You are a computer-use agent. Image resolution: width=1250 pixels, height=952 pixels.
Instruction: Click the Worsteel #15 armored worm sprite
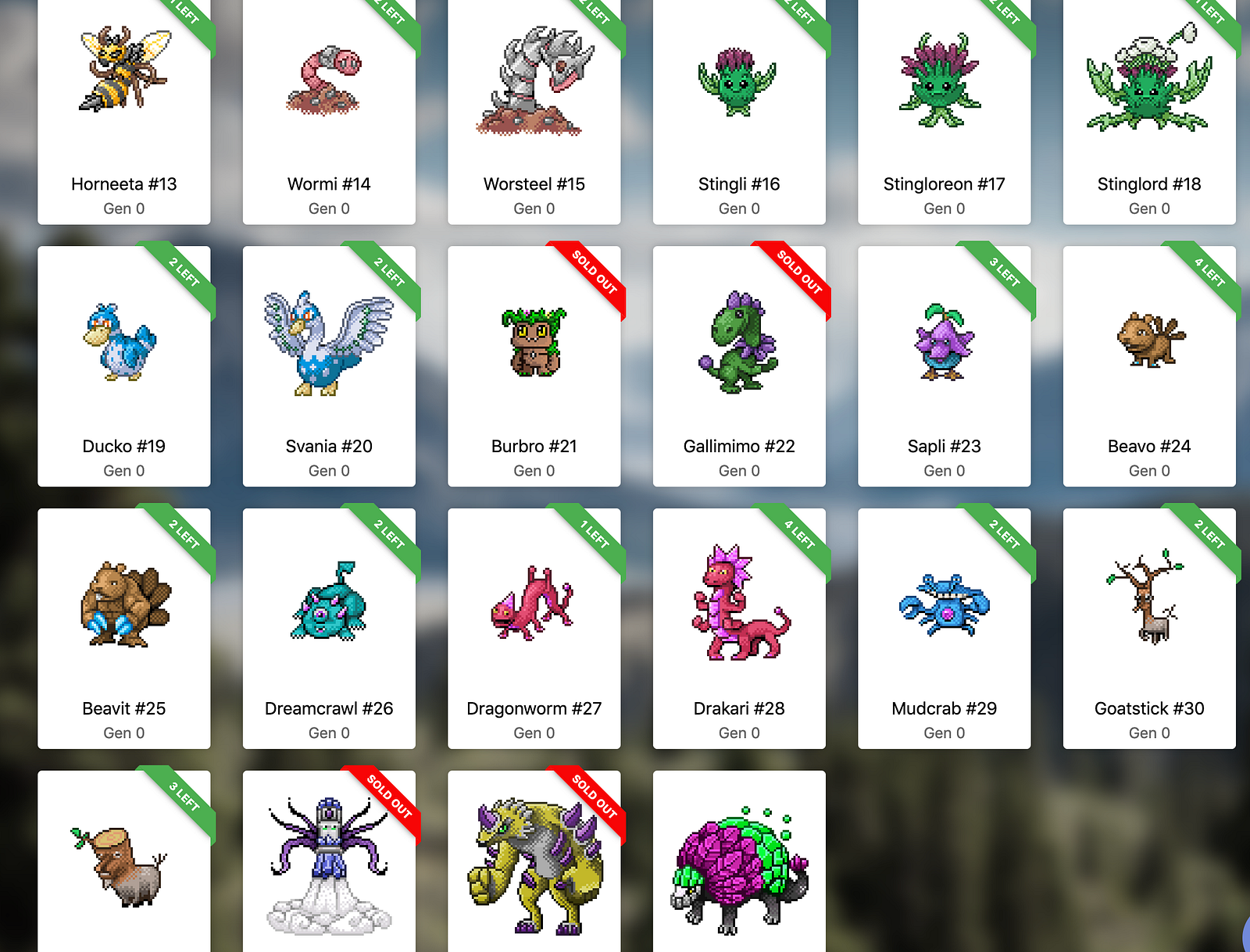coord(534,80)
